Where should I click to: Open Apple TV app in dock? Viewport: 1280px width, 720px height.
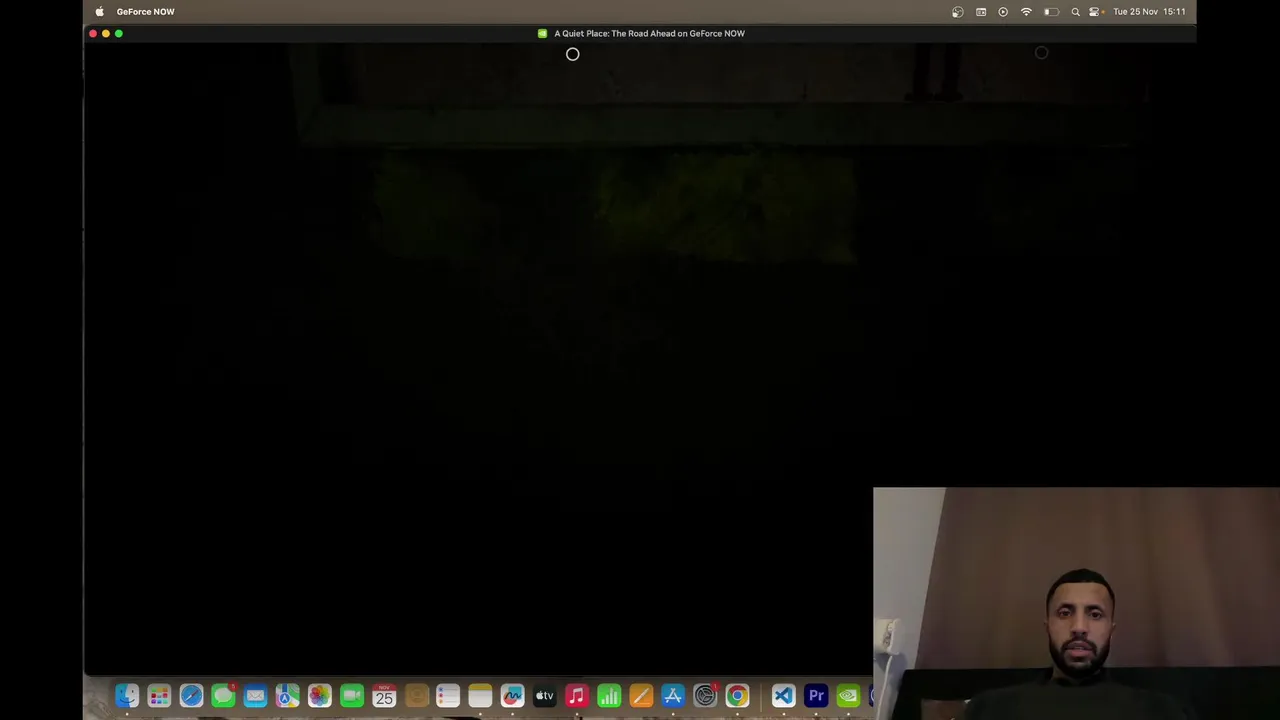coord(544,696)
